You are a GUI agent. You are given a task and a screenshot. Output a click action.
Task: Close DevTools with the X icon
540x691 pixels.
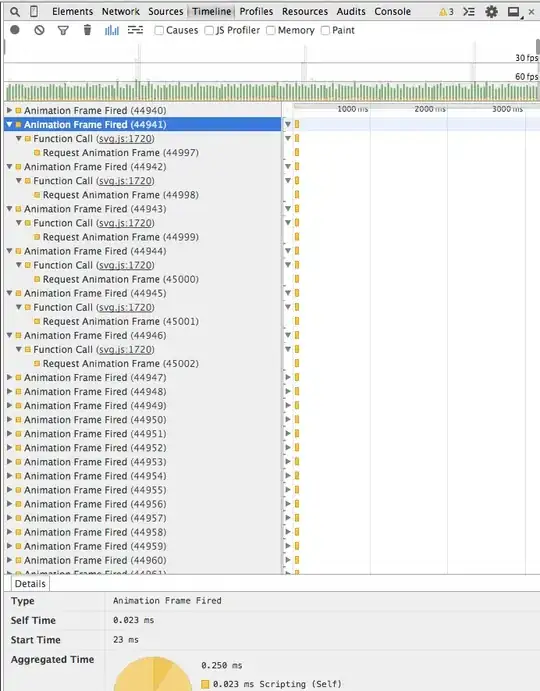pos(531,12)
